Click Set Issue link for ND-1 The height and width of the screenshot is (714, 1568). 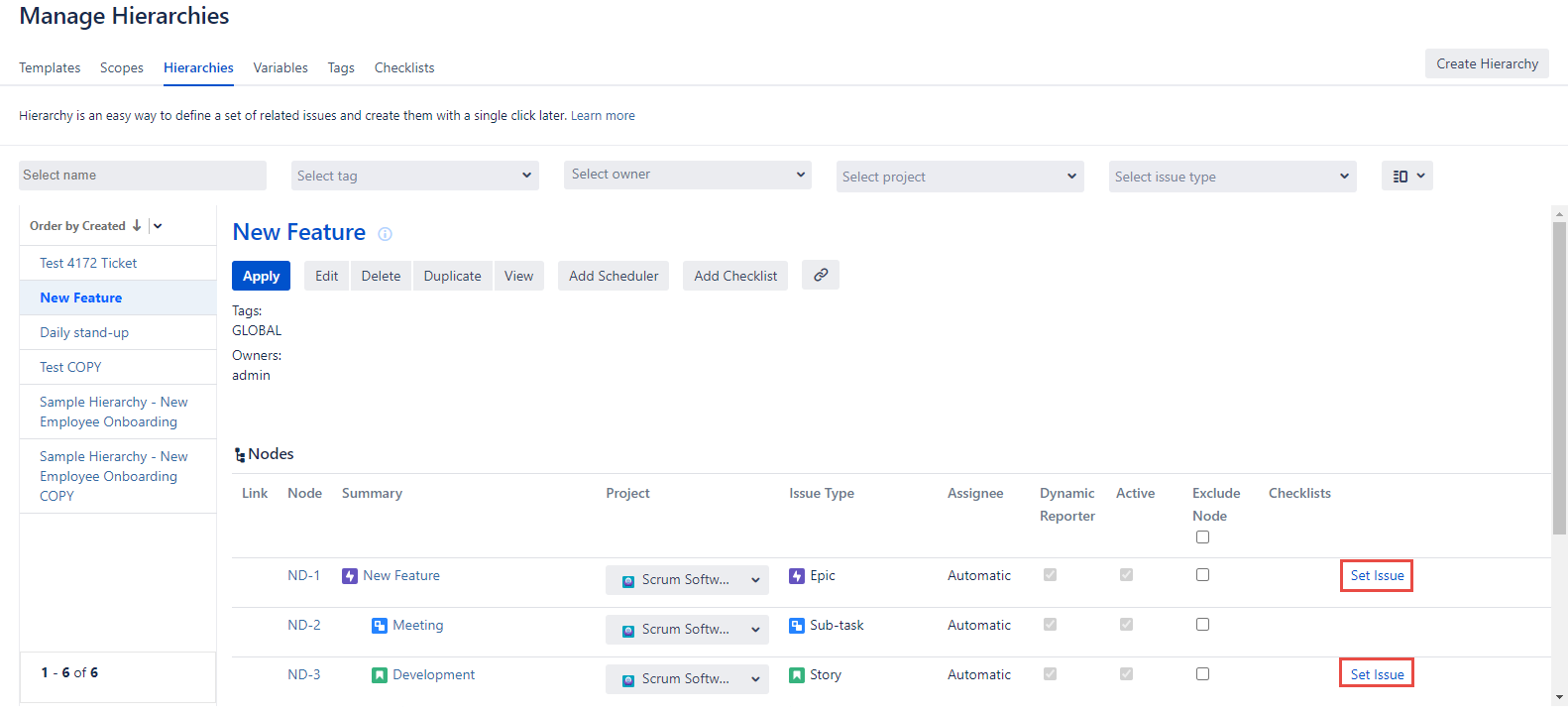[1377, 576]
